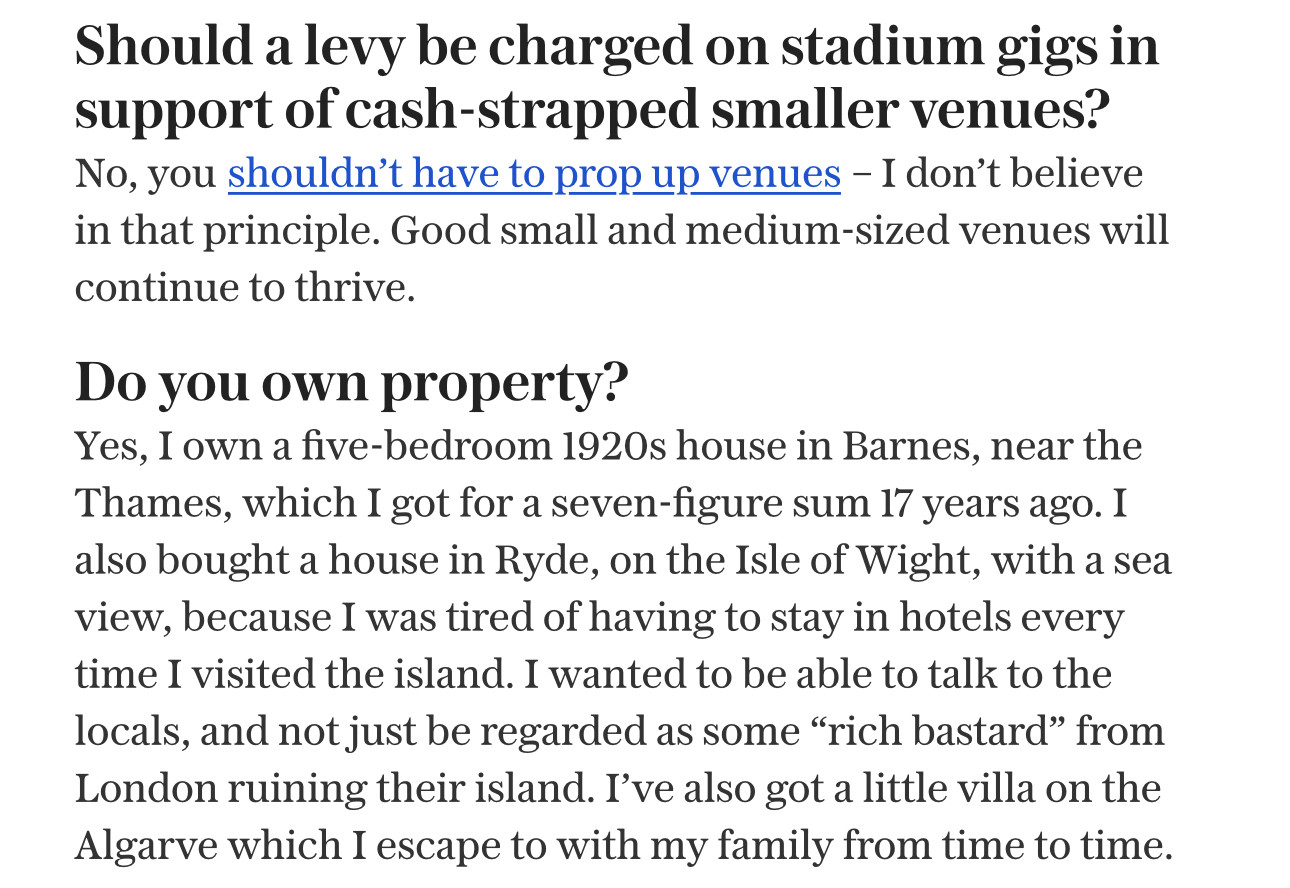Click the text "I don't believe"
This screenshot has height=888, width=1290.
[x=1011, y=174]
